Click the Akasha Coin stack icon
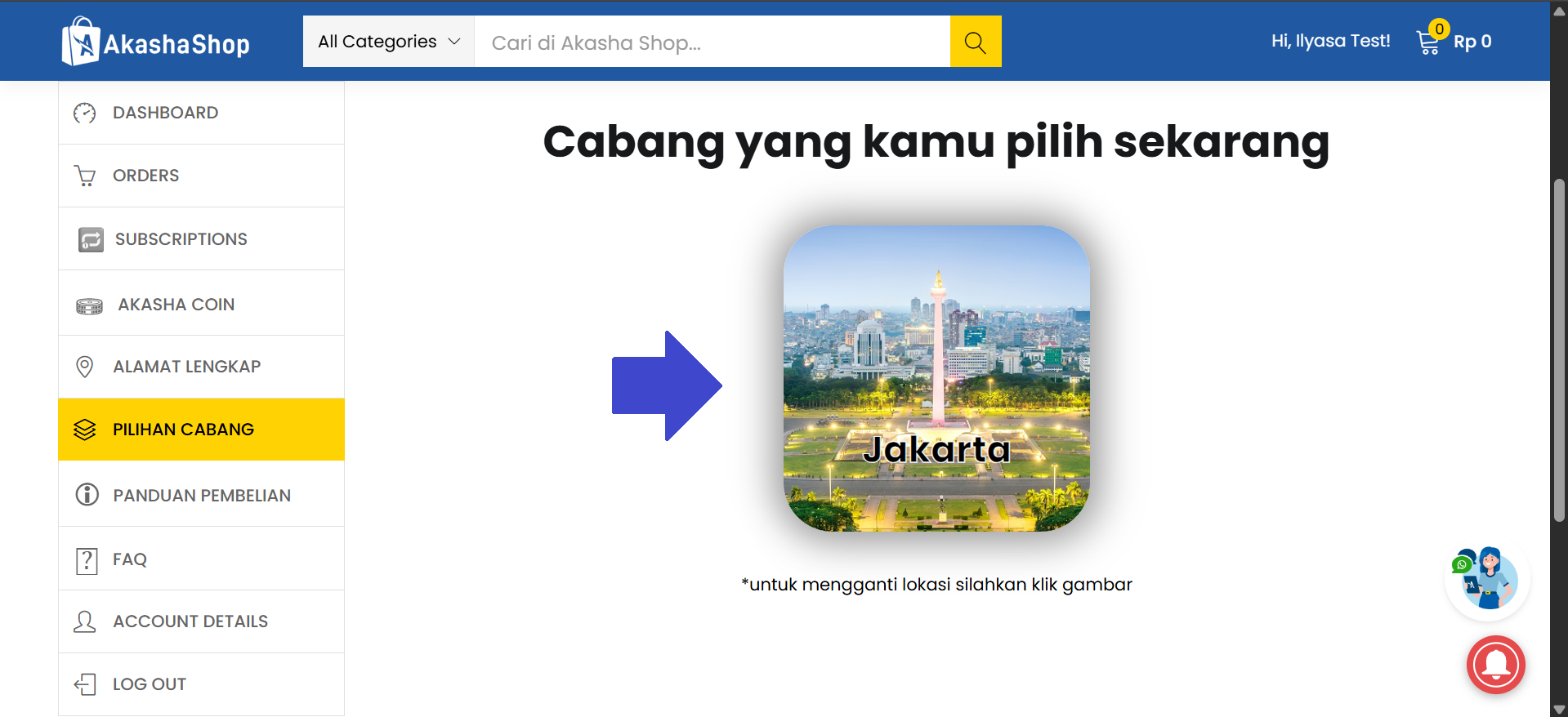The width and height of the screenshot is (1568, 717). tap(89, 305)
